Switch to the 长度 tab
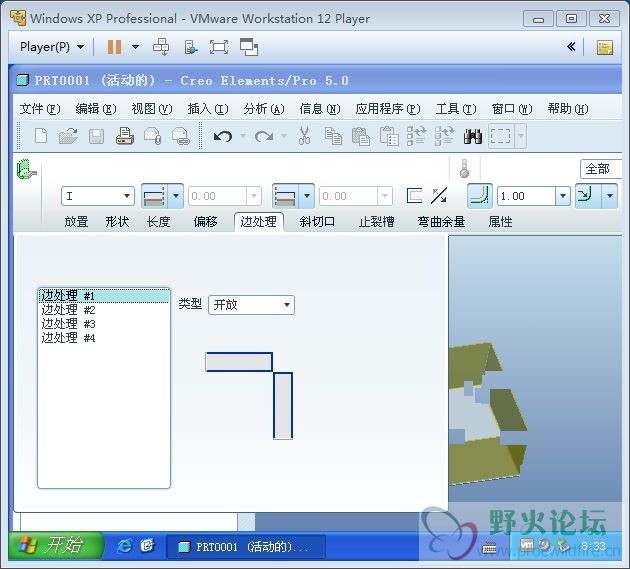Image resolution: width=630 pixels, height=569 pixels. 158,221
